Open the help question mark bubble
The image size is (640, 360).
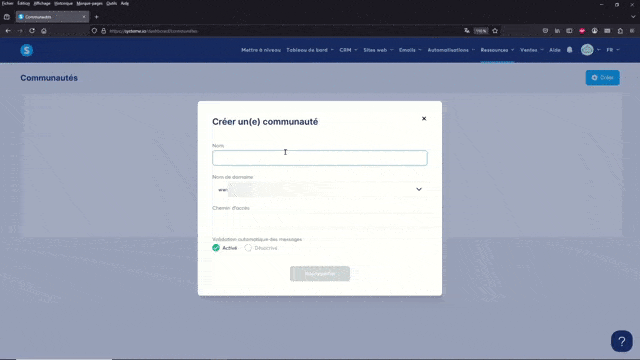(622, 341)
